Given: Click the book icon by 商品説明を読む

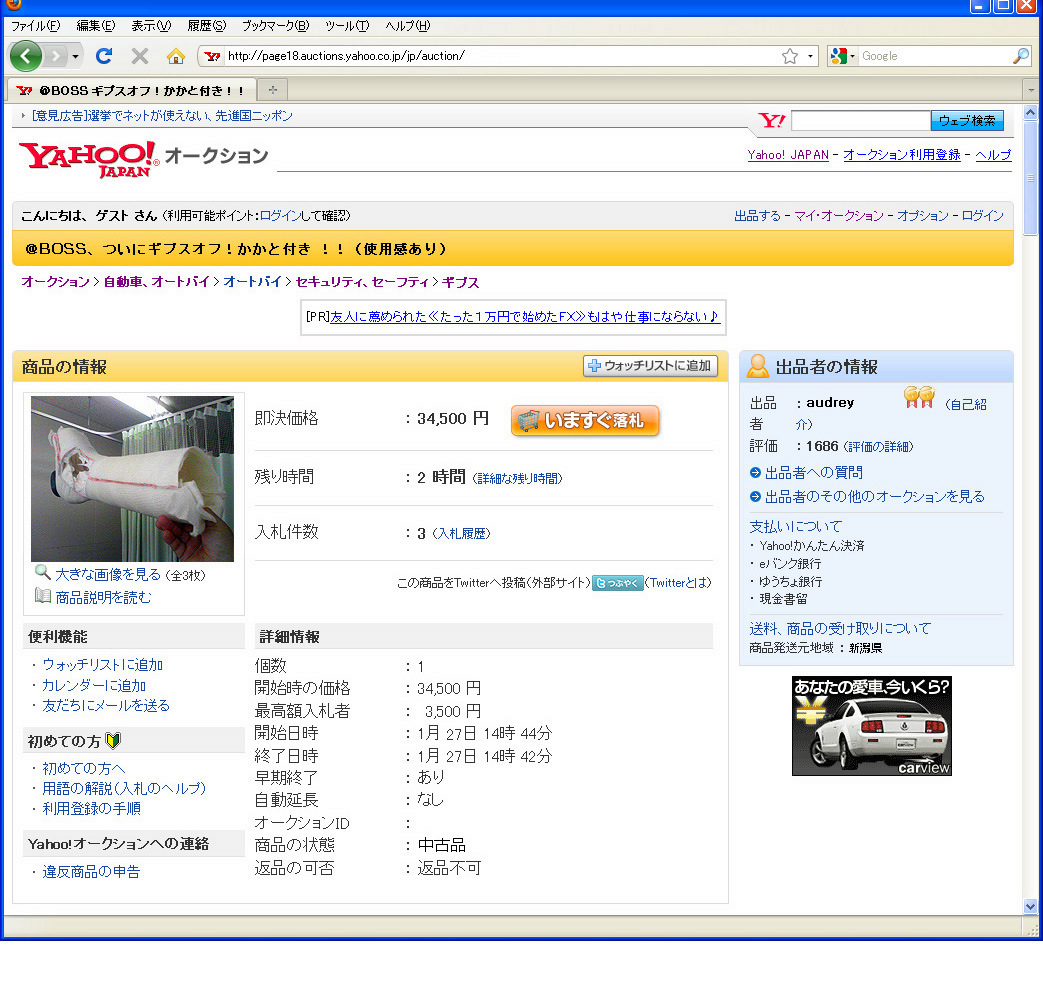Looking at the screenshot, I should point(43,596).
